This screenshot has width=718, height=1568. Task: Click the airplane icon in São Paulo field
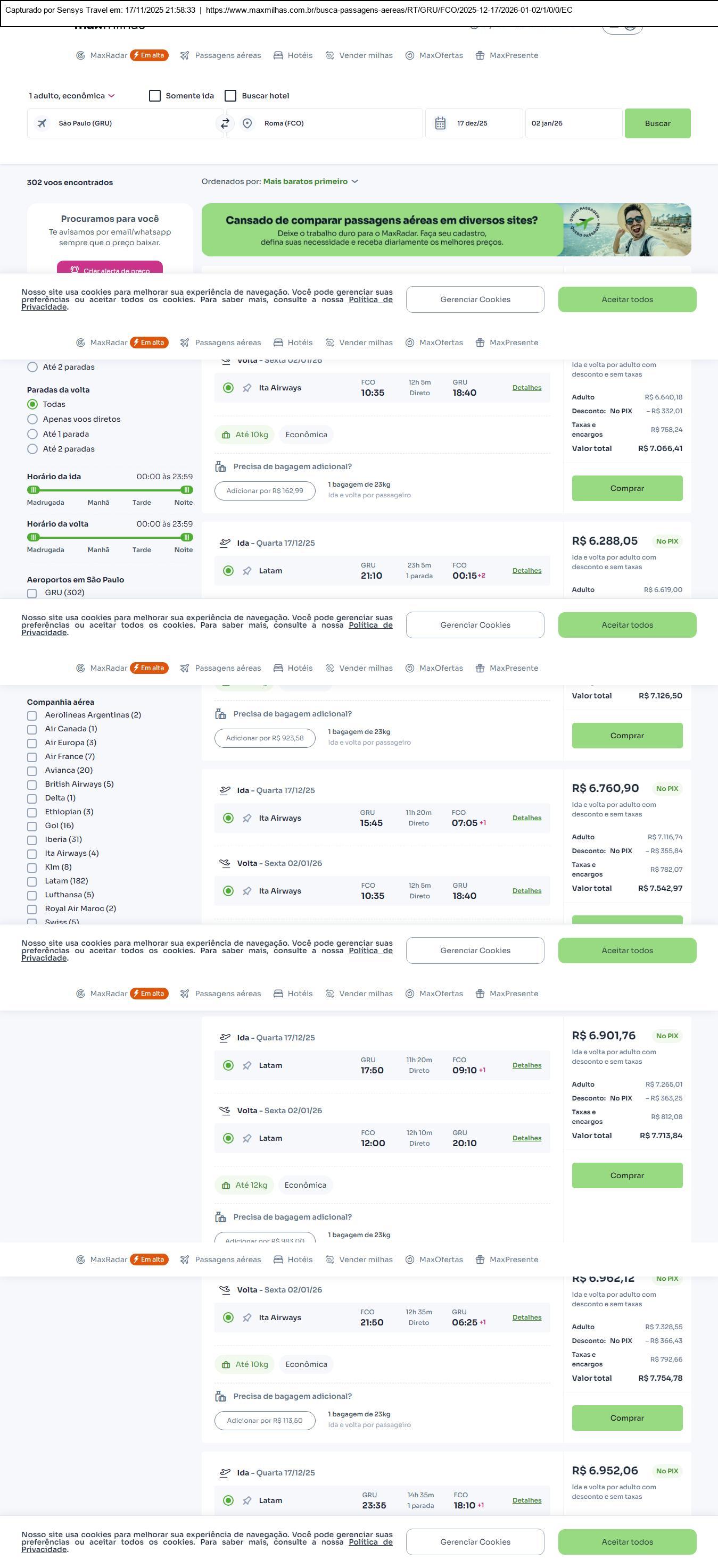(x=42, y=123)
